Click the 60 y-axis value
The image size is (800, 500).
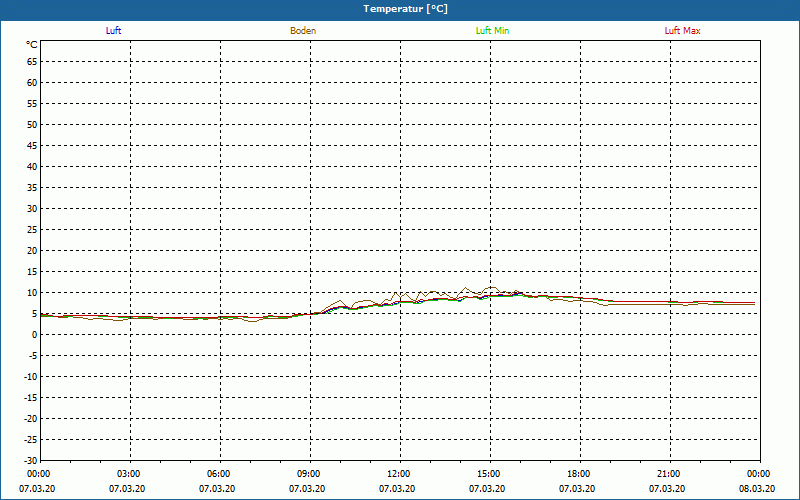tap(32, 83)
